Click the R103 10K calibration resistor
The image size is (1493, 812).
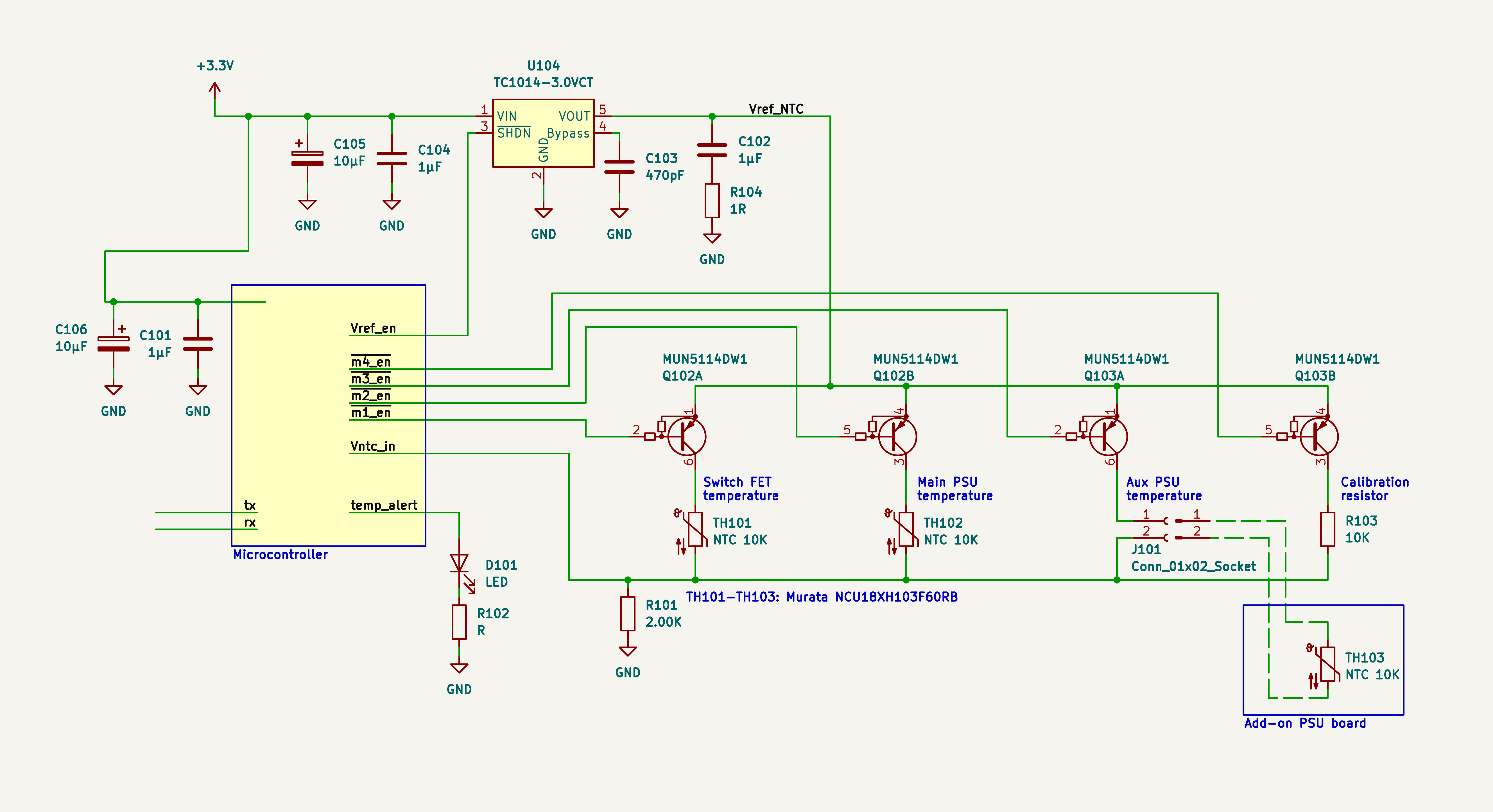1327,529
